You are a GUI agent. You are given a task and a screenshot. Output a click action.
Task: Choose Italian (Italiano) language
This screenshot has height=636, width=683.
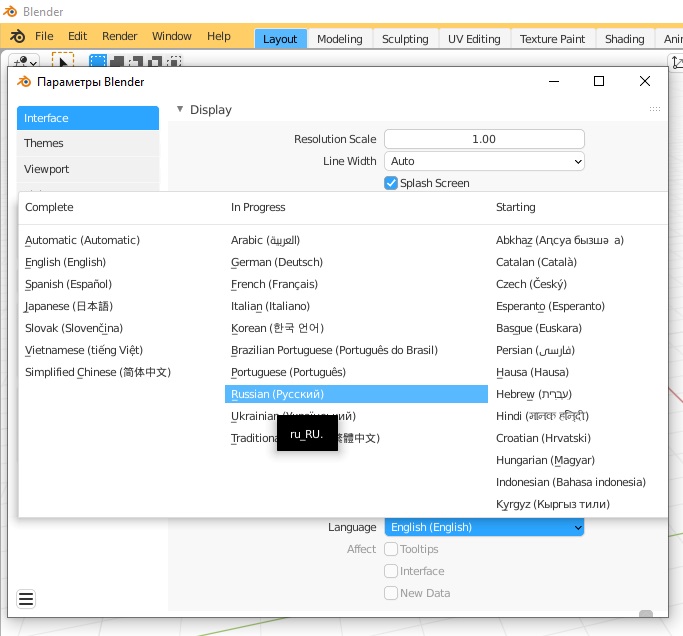(x=270, y=306)
